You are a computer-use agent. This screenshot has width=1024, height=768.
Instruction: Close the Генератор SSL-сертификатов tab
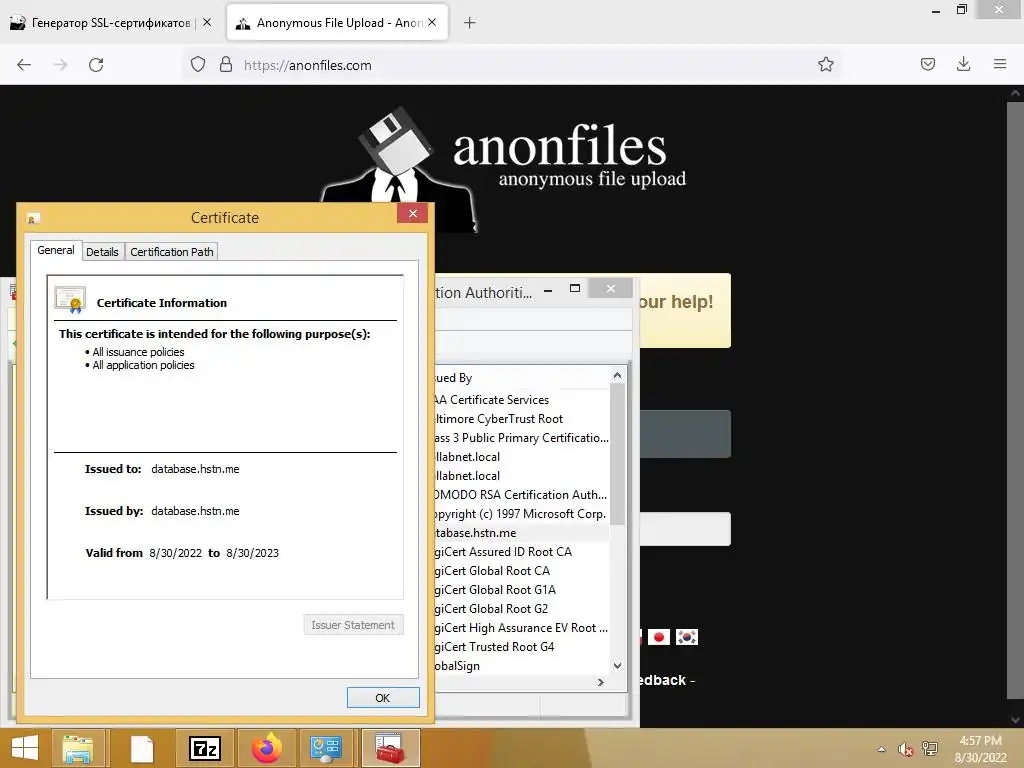click(207, 22)
